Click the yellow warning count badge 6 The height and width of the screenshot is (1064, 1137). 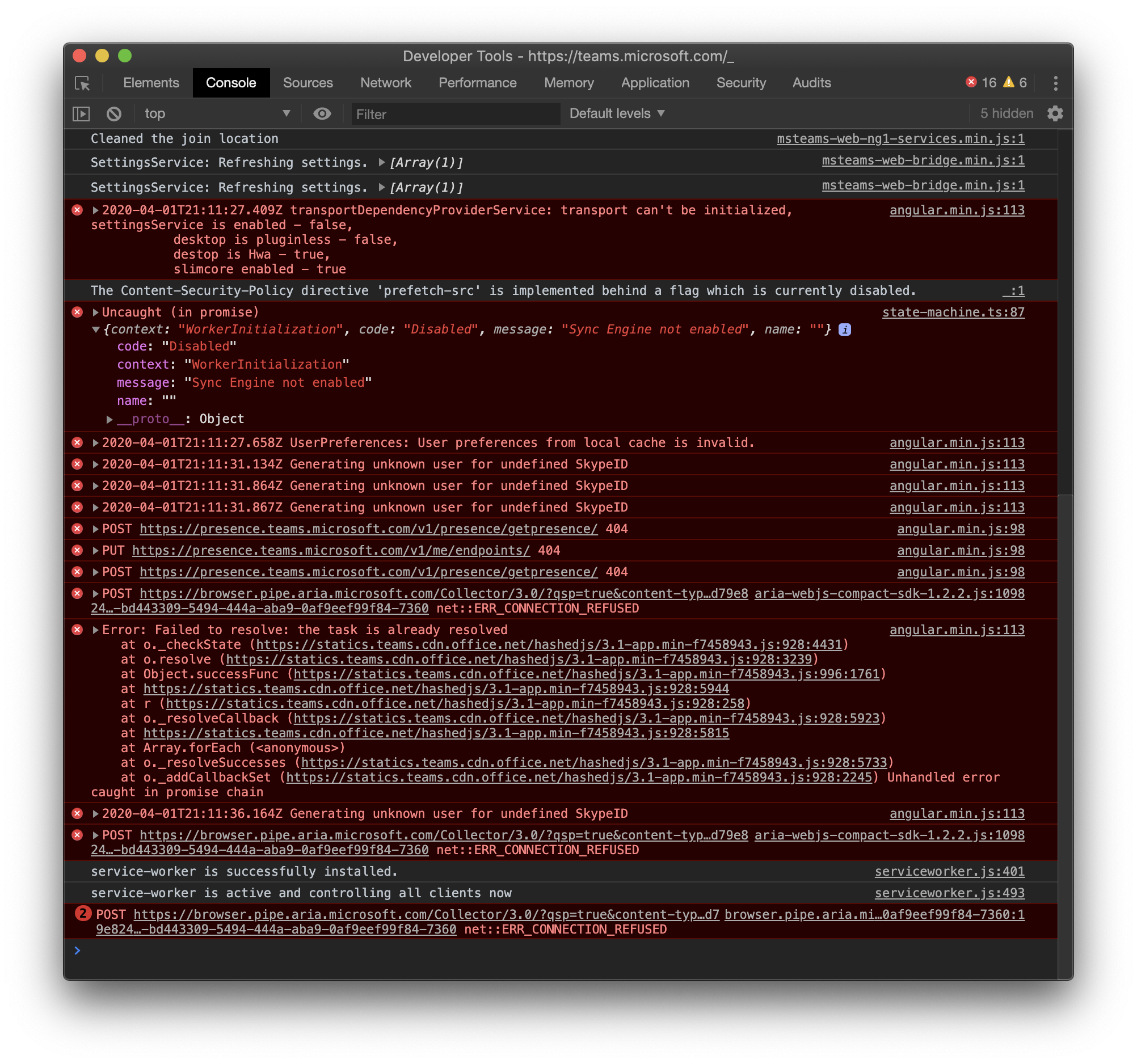pyautogui.click(x=1015, y=83)
